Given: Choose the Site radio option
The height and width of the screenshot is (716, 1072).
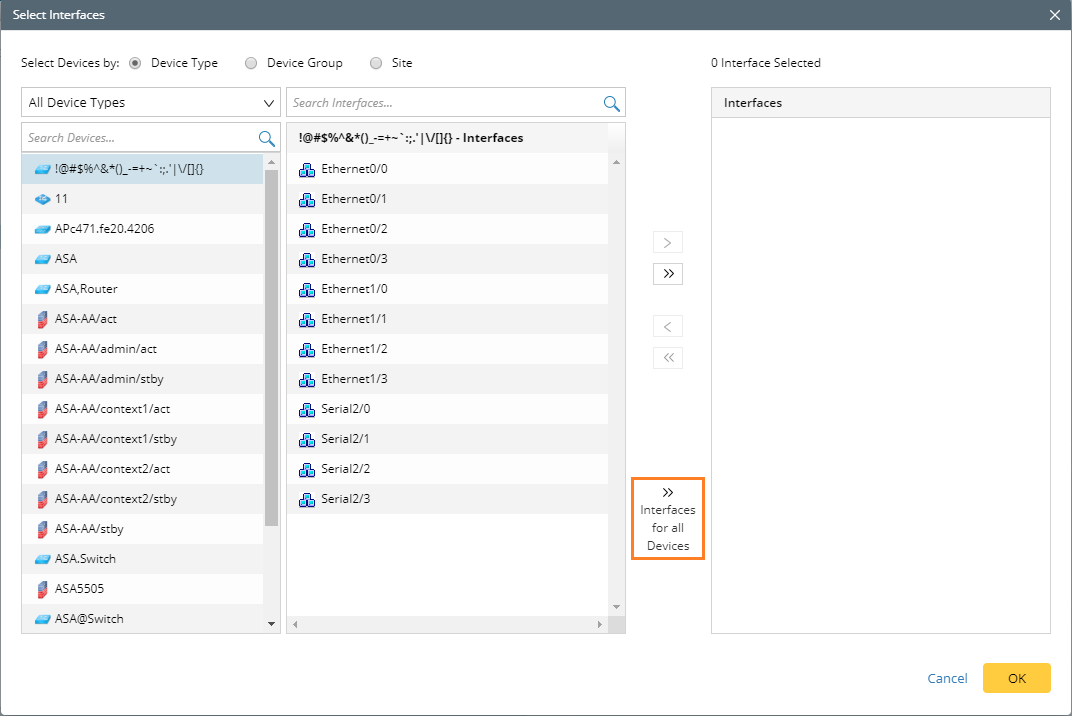Looking at the screenshot, I should click(376, 63).
